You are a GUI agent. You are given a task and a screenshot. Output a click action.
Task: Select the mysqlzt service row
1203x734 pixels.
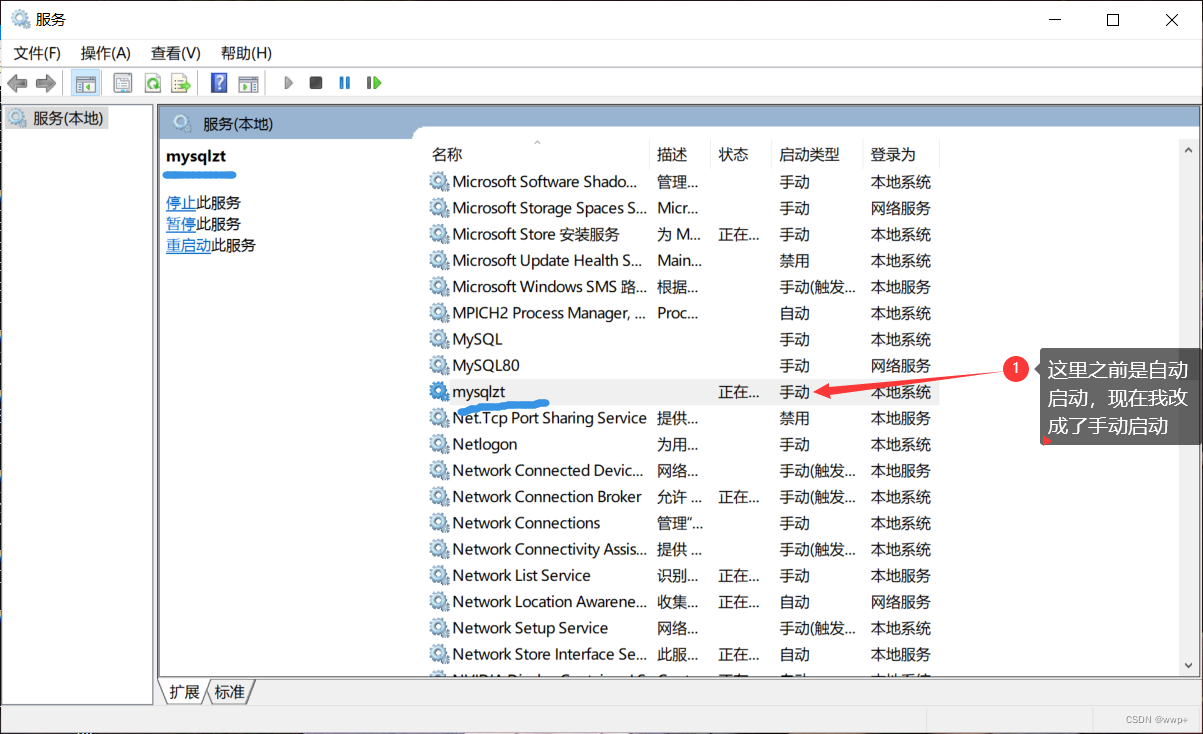coord(682,392)
